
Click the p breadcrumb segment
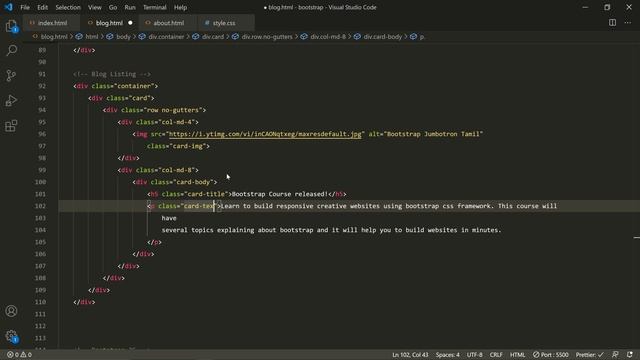[x=422, y=37]
